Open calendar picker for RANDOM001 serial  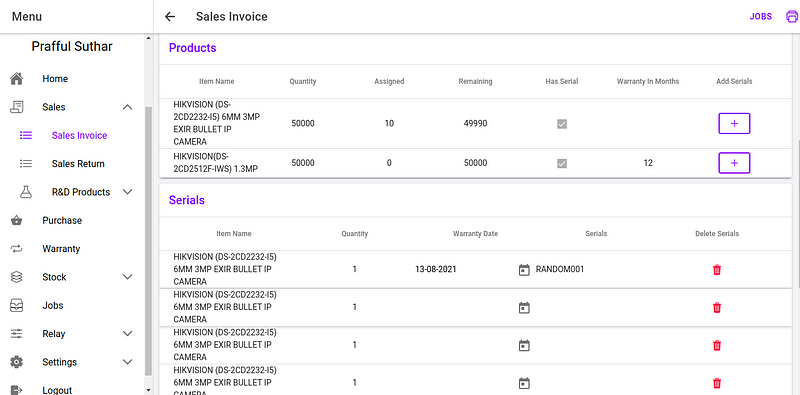click(x=524, y=269)
